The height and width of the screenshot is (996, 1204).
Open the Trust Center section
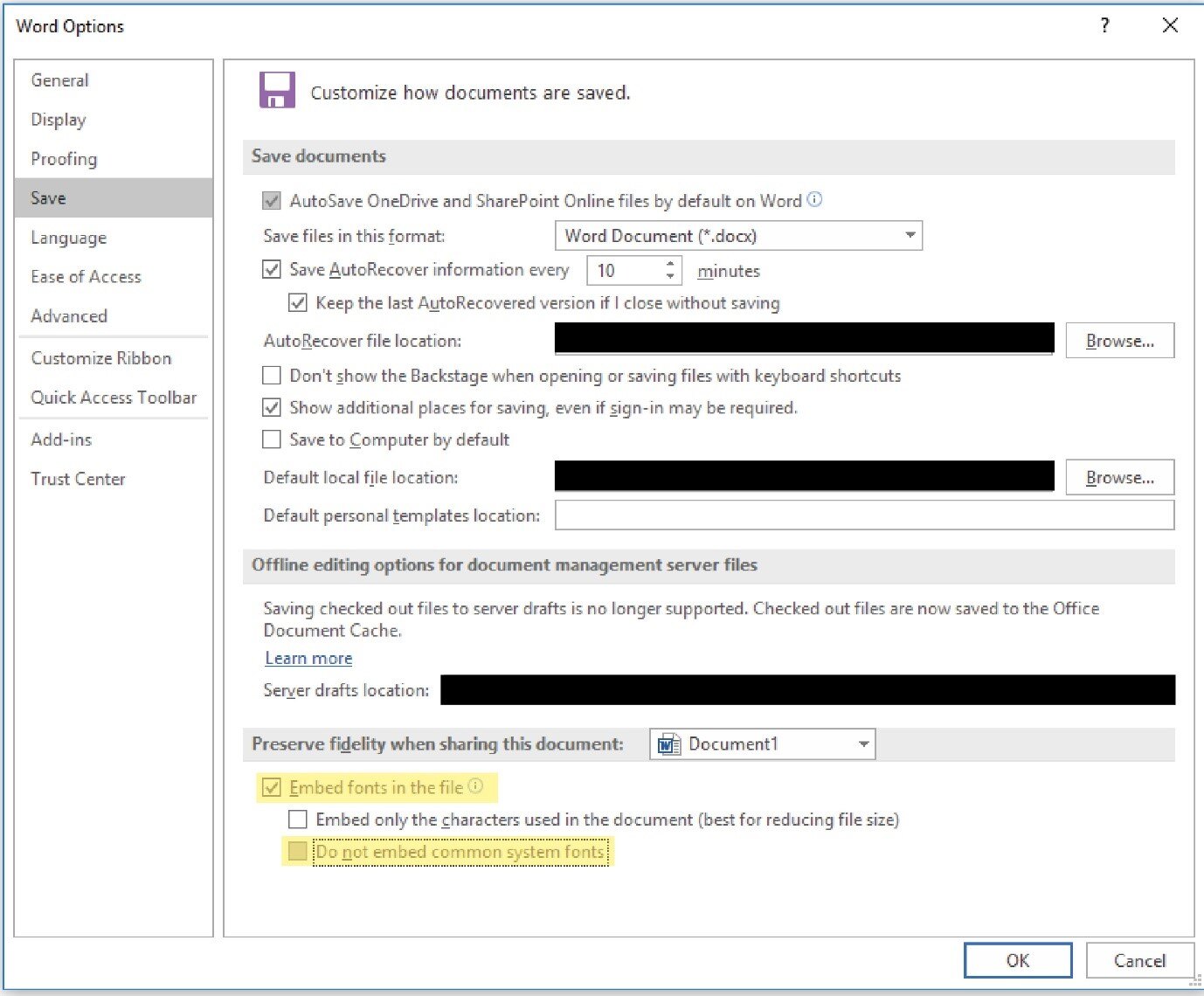pyautogui.click(x=78, y=479)
